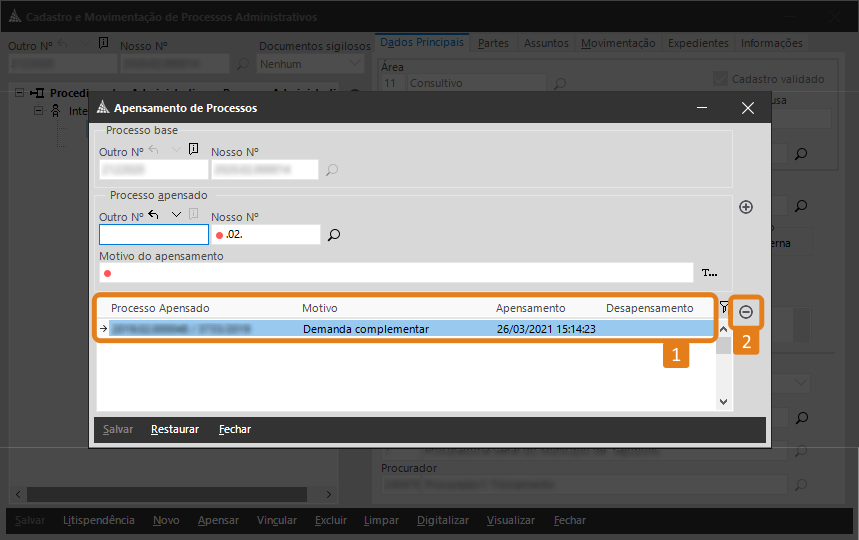
Task: Click into Processo apensado Outro Nº field
Action: 153,235
